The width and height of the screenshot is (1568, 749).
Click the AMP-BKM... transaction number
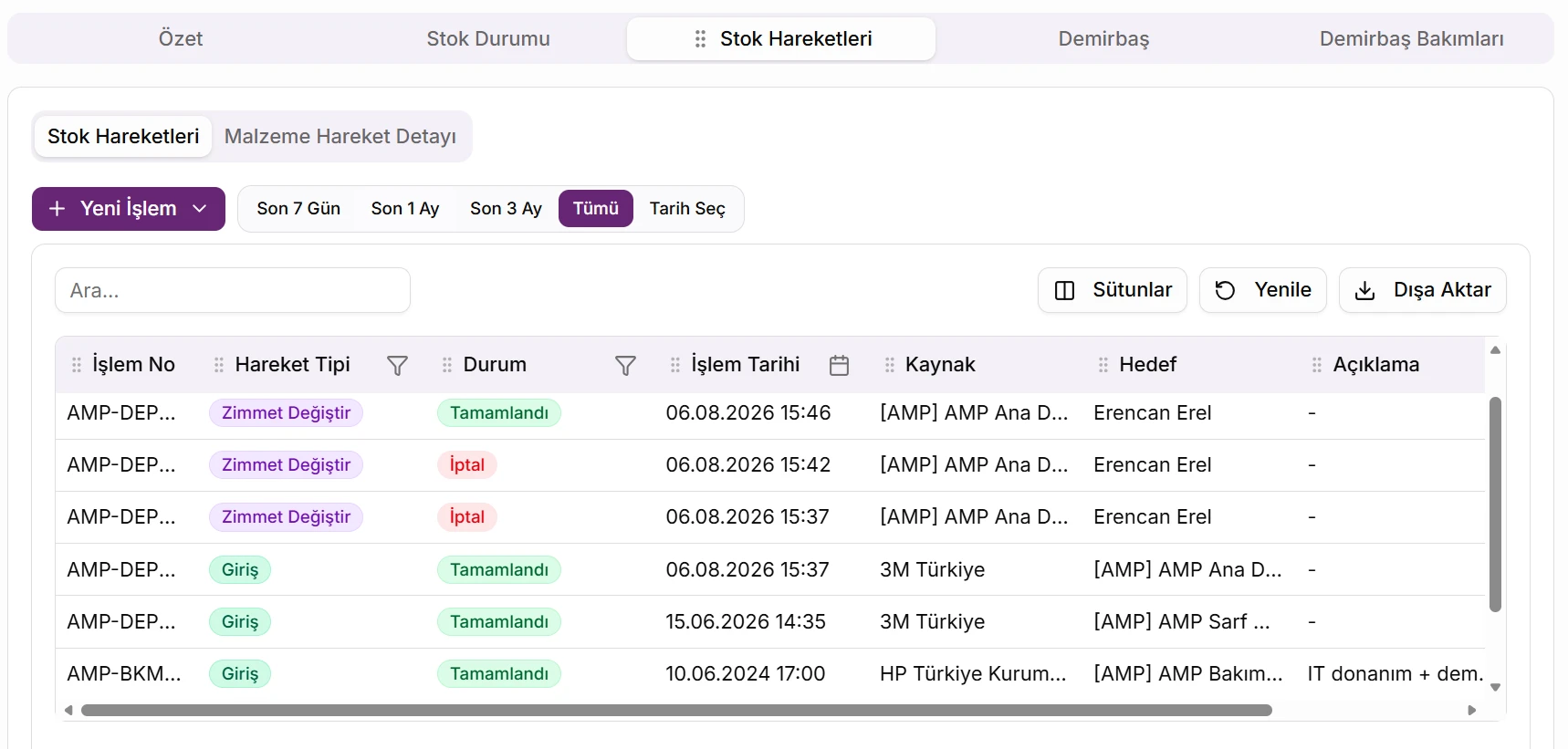click(x=124, y=674)
